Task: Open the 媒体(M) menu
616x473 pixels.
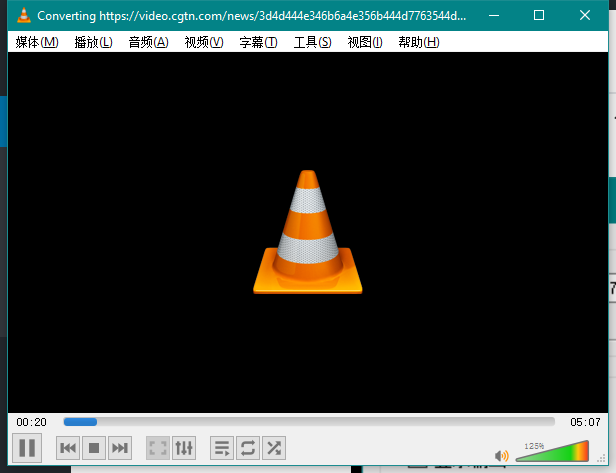Action: coord(37,42)
